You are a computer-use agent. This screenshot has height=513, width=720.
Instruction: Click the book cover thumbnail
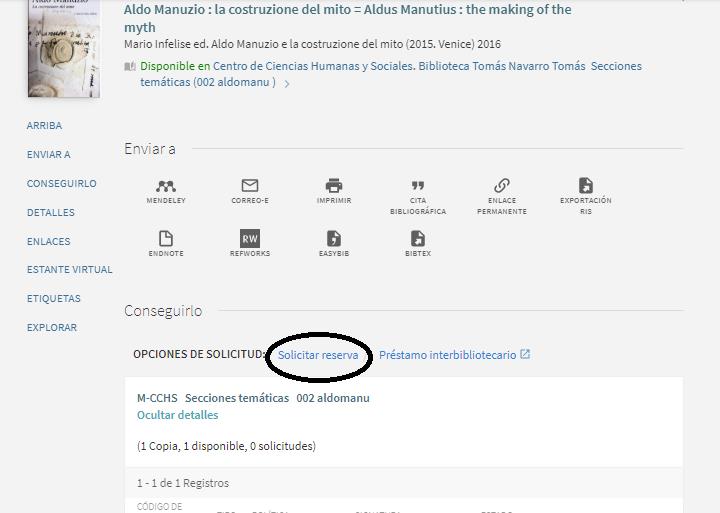(64, 48)
